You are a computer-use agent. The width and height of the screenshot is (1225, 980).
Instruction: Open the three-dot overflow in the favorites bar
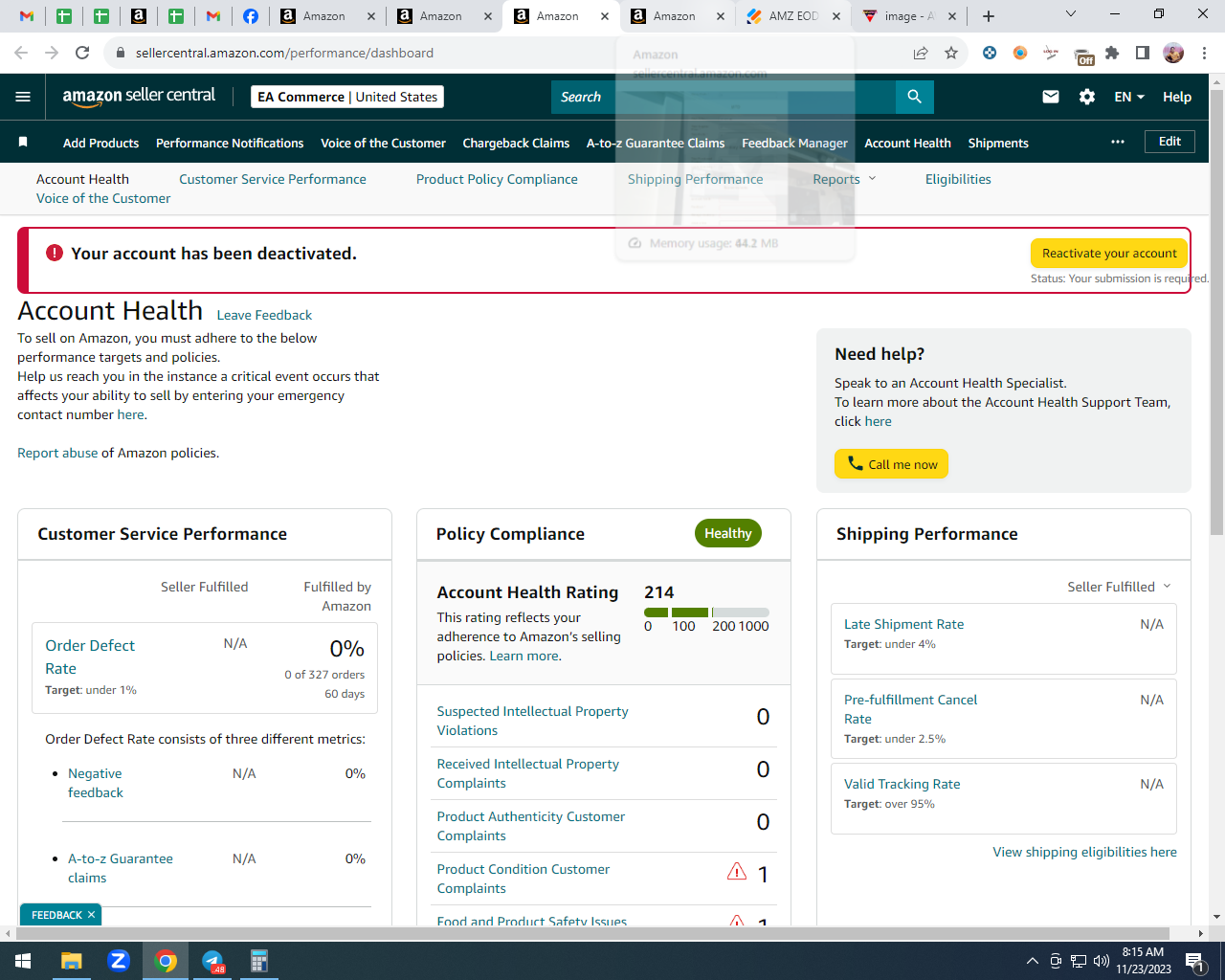(x=1118, y=142)
